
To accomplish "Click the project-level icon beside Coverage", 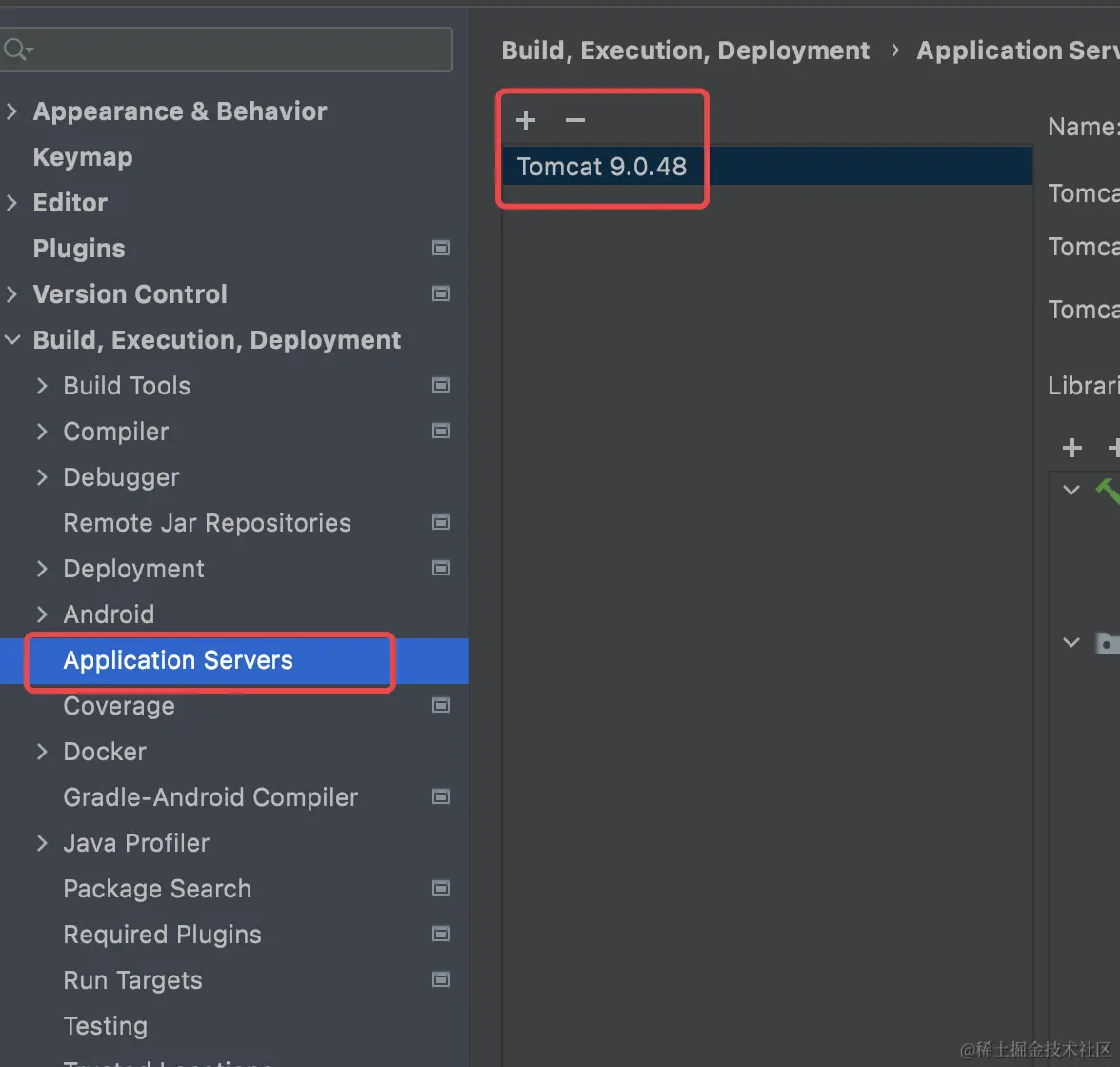I will [441, 705].
